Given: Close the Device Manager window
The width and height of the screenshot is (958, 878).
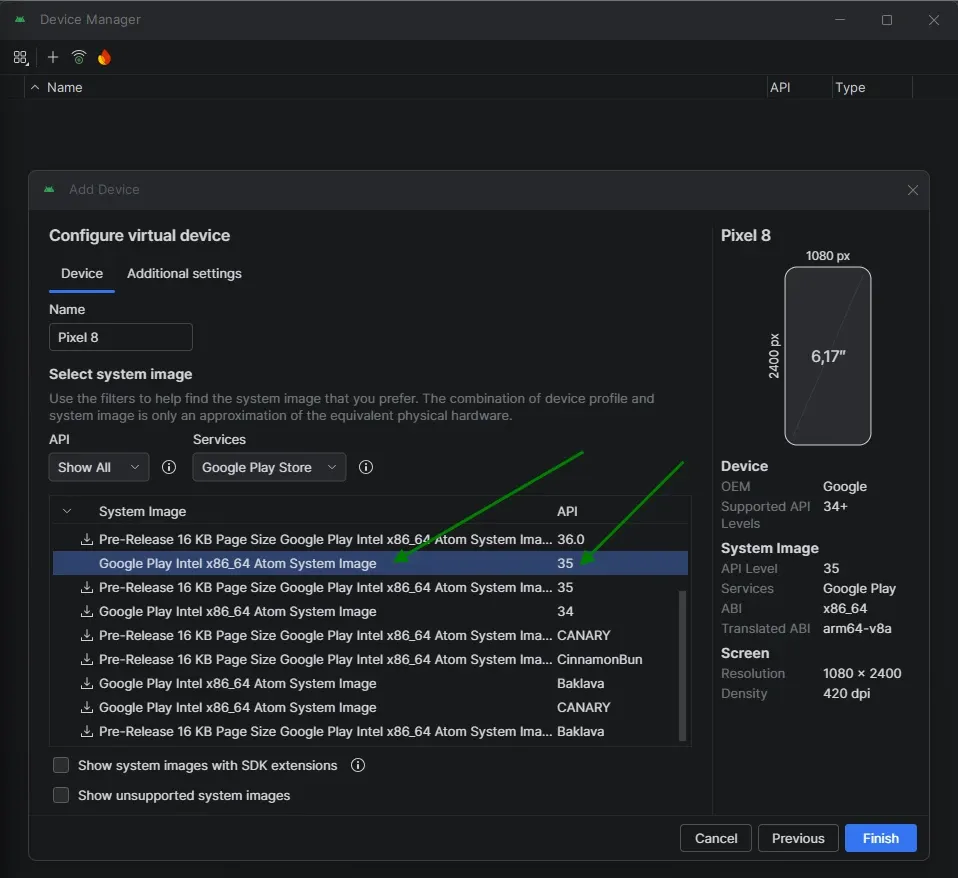Looking at the screenshot, I should [934, 20].
